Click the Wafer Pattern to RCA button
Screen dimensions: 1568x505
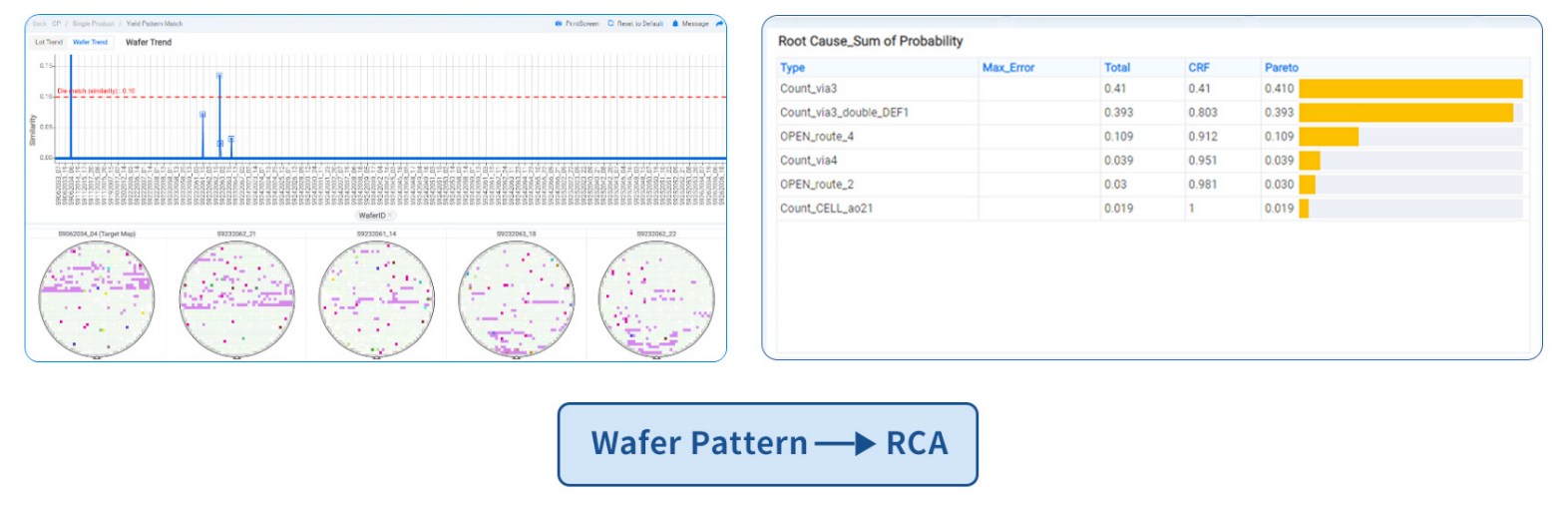point(767,444)
